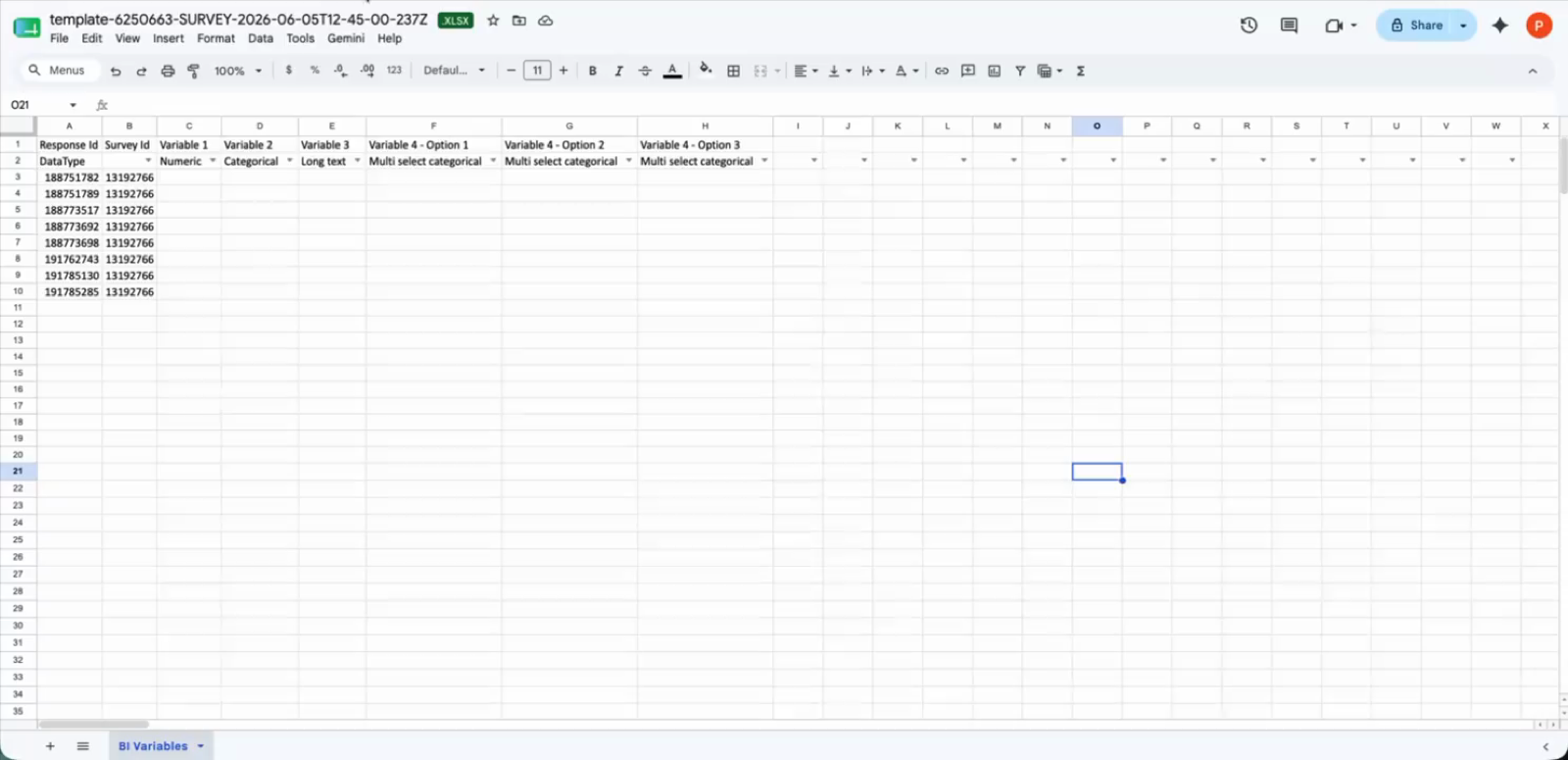Open the Tools menu

300,38
